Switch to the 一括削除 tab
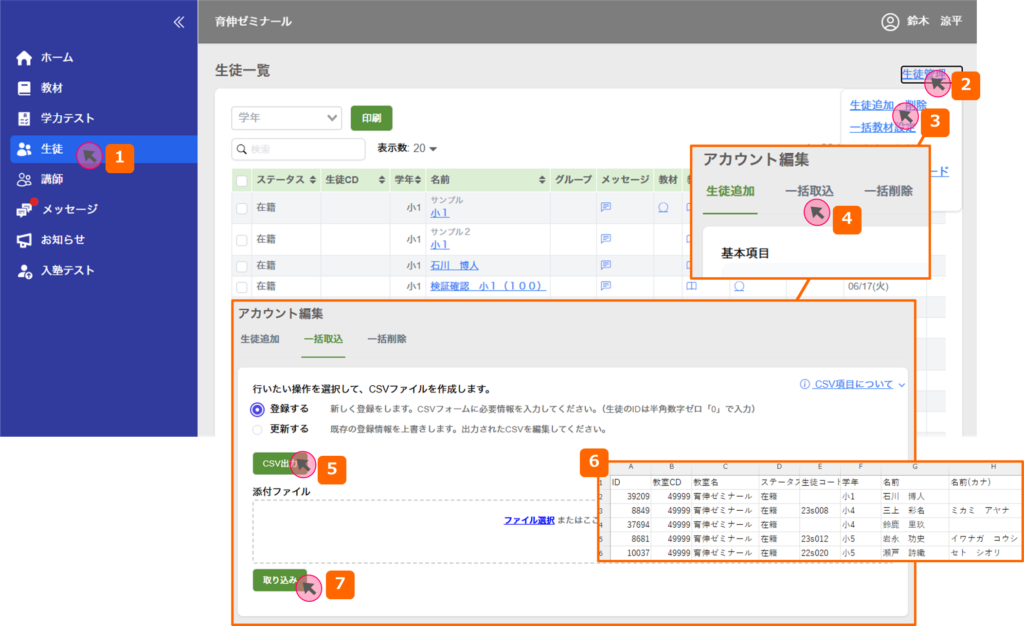The height and width of the screenshot is (626, 1024). 386,339
